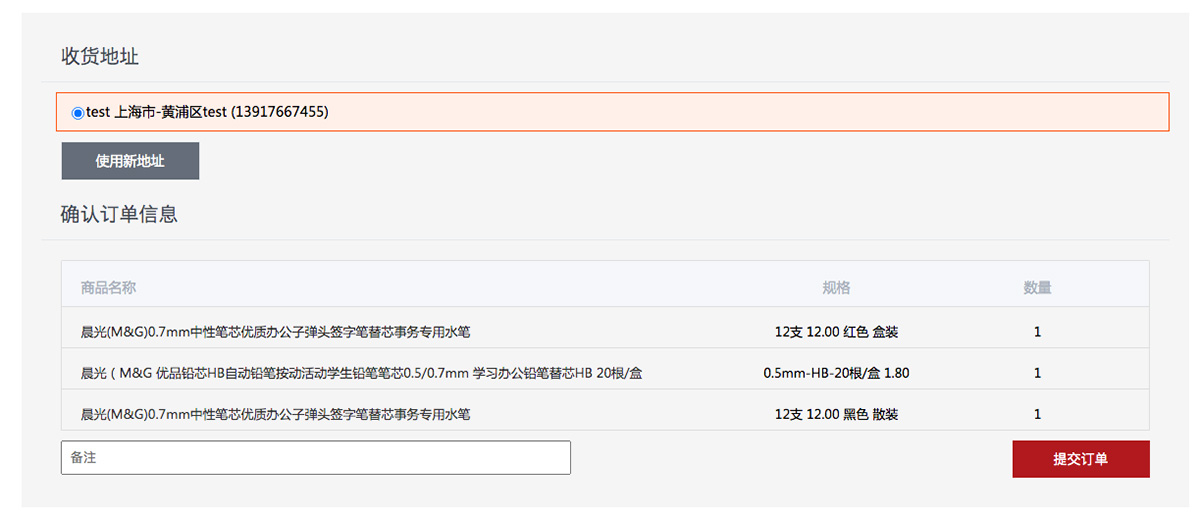Click the 12支 12.00 红色 盒装 spec
This screenshot has height=517, width=1200.
(x=836, y=332)
